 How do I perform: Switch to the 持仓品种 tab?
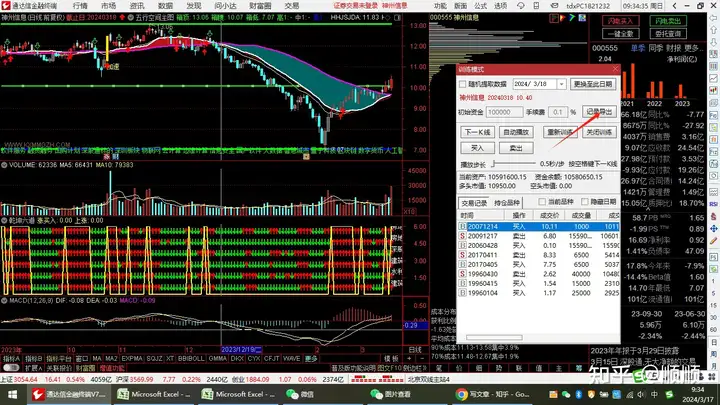(506, 202)
